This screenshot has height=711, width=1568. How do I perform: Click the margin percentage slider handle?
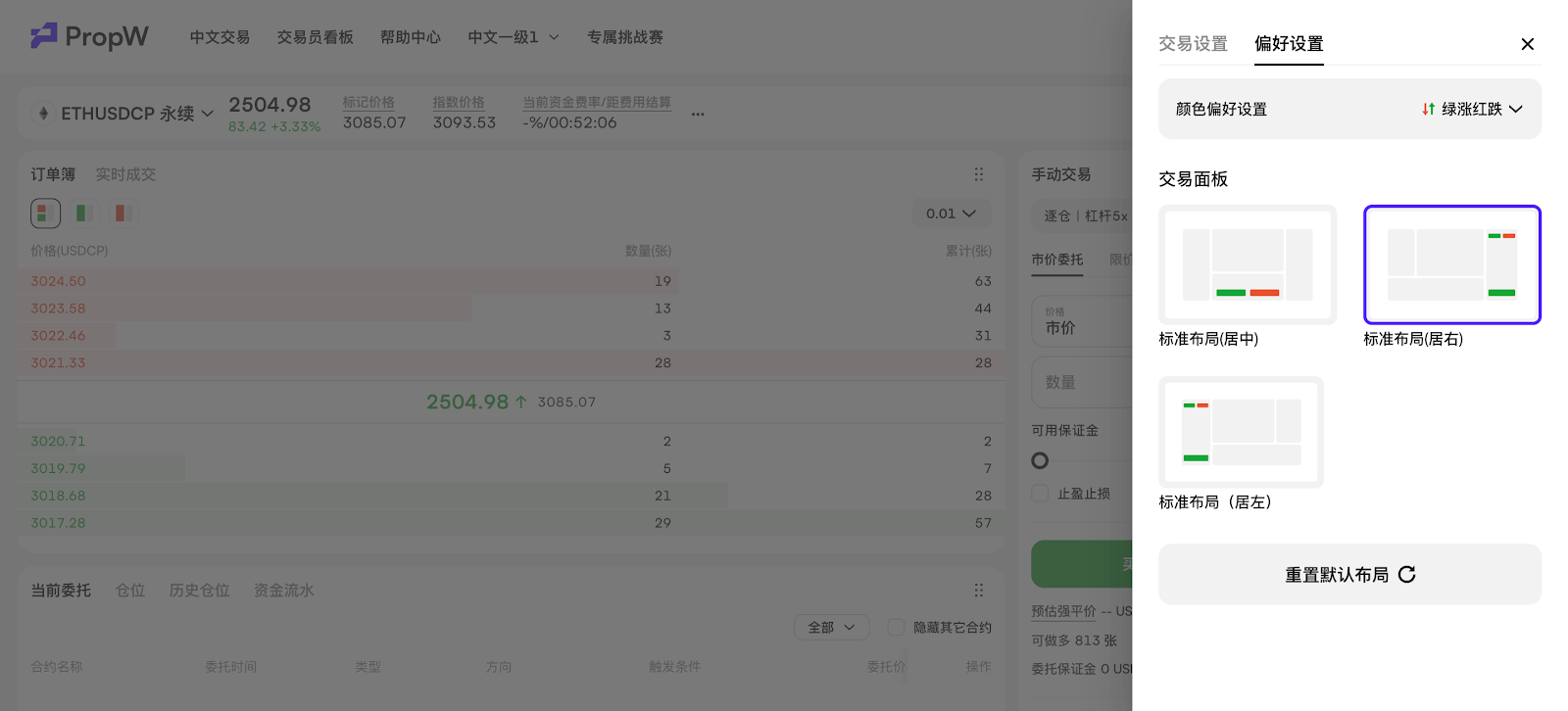1040,460
